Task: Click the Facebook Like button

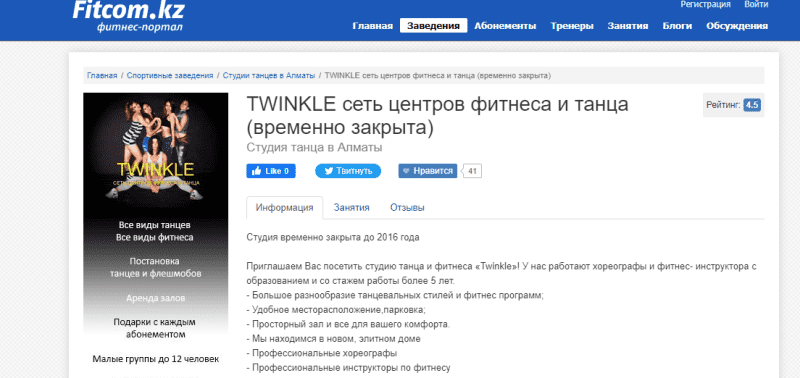Action: coord(271,171)
